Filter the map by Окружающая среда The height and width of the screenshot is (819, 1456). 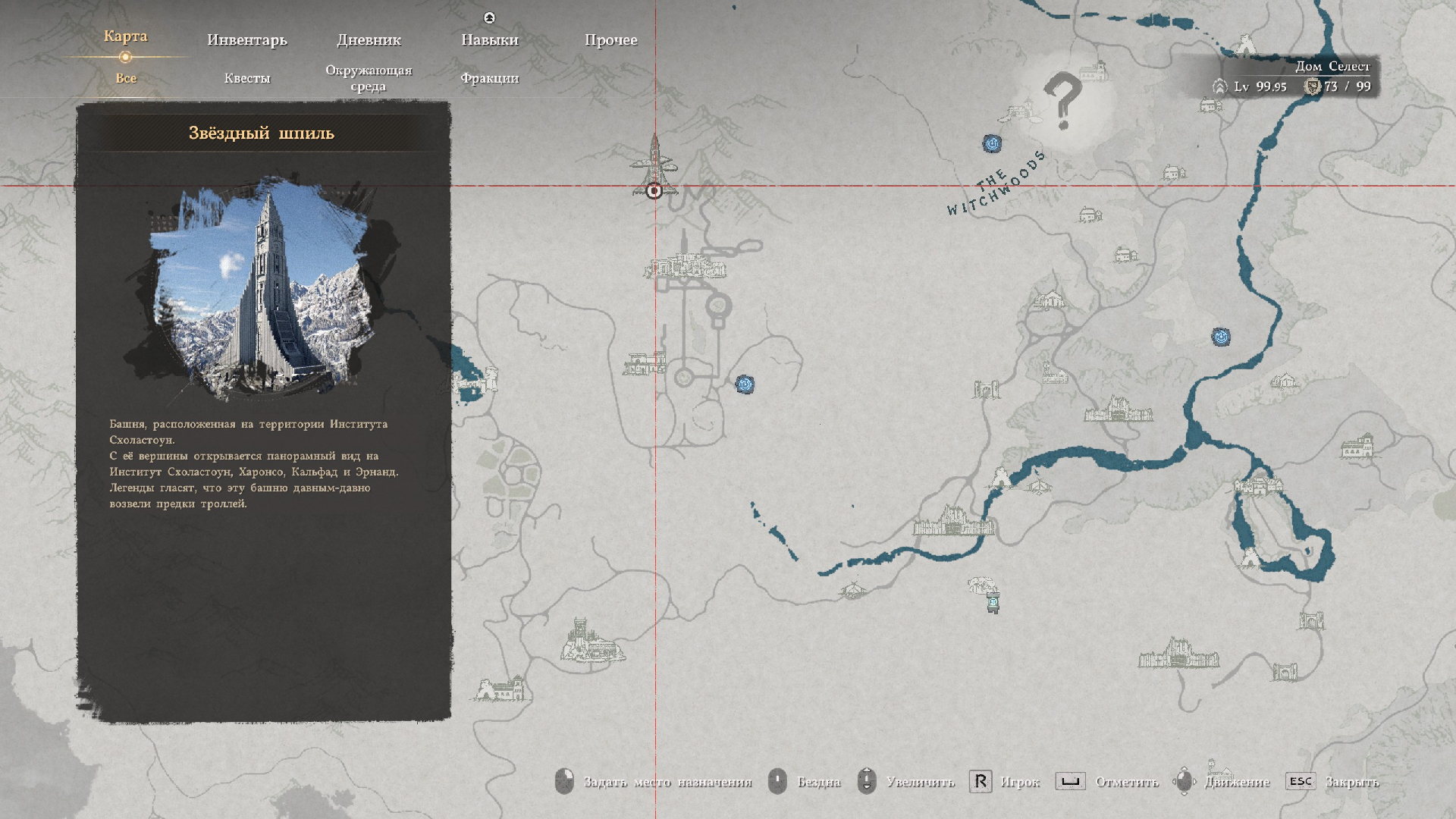(x=369, y=78)
